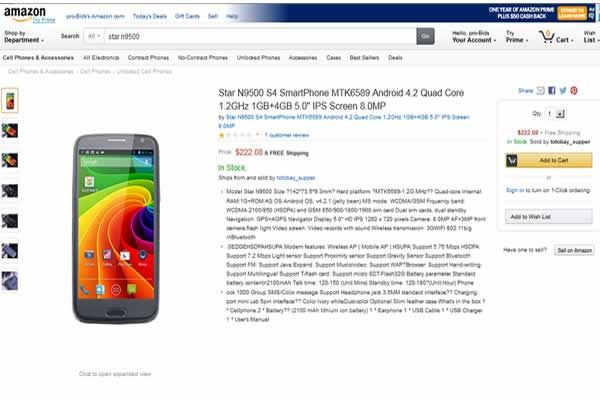600x400 pixels.
Task: Select Unlocked Phones category tab
Action: 258,58
